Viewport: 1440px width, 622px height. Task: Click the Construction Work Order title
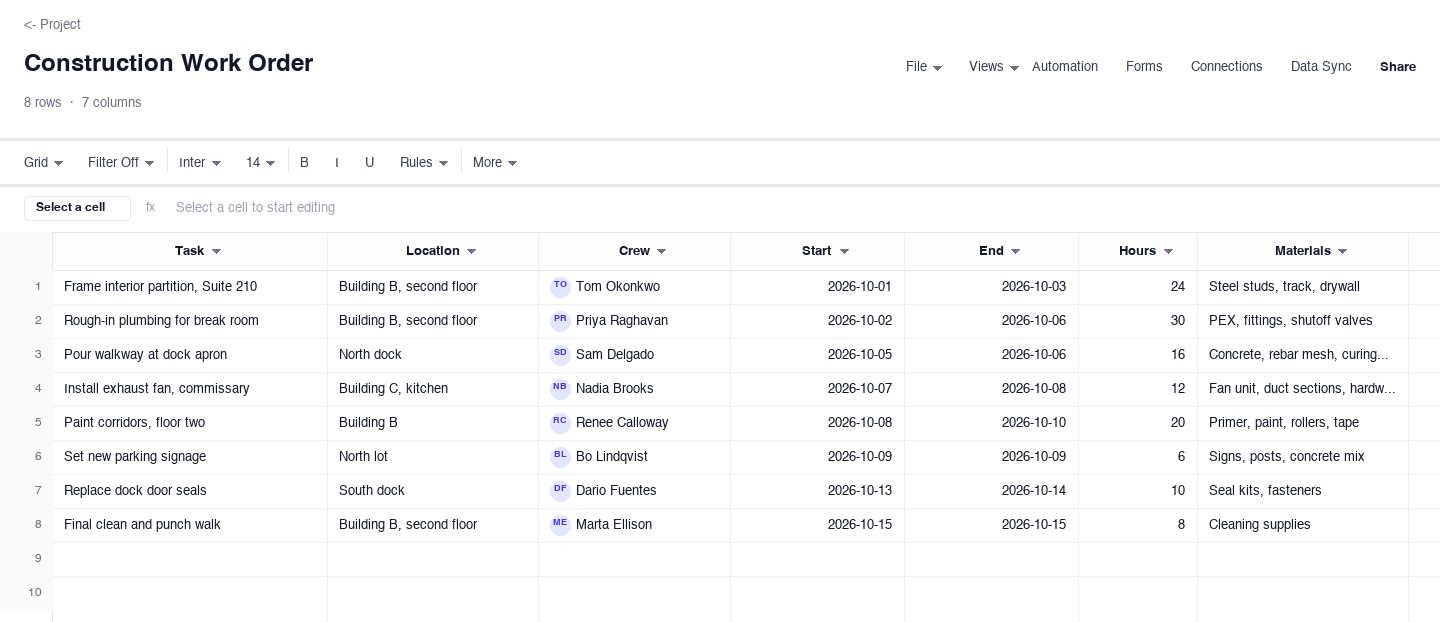coord(168,63)
